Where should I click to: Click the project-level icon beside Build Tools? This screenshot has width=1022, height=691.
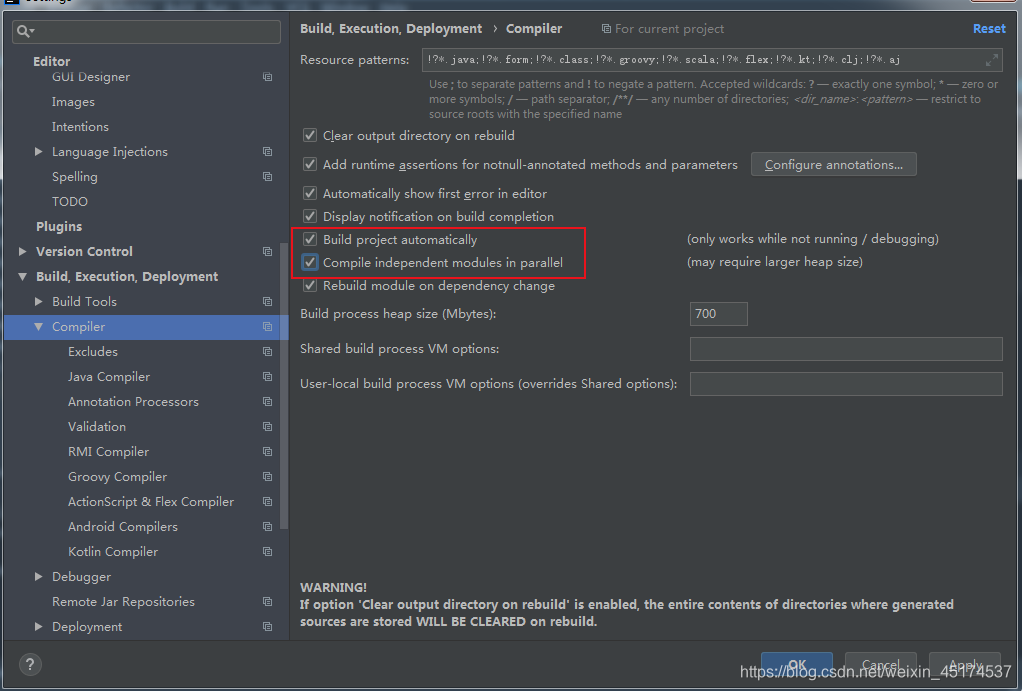coord(267,302)
